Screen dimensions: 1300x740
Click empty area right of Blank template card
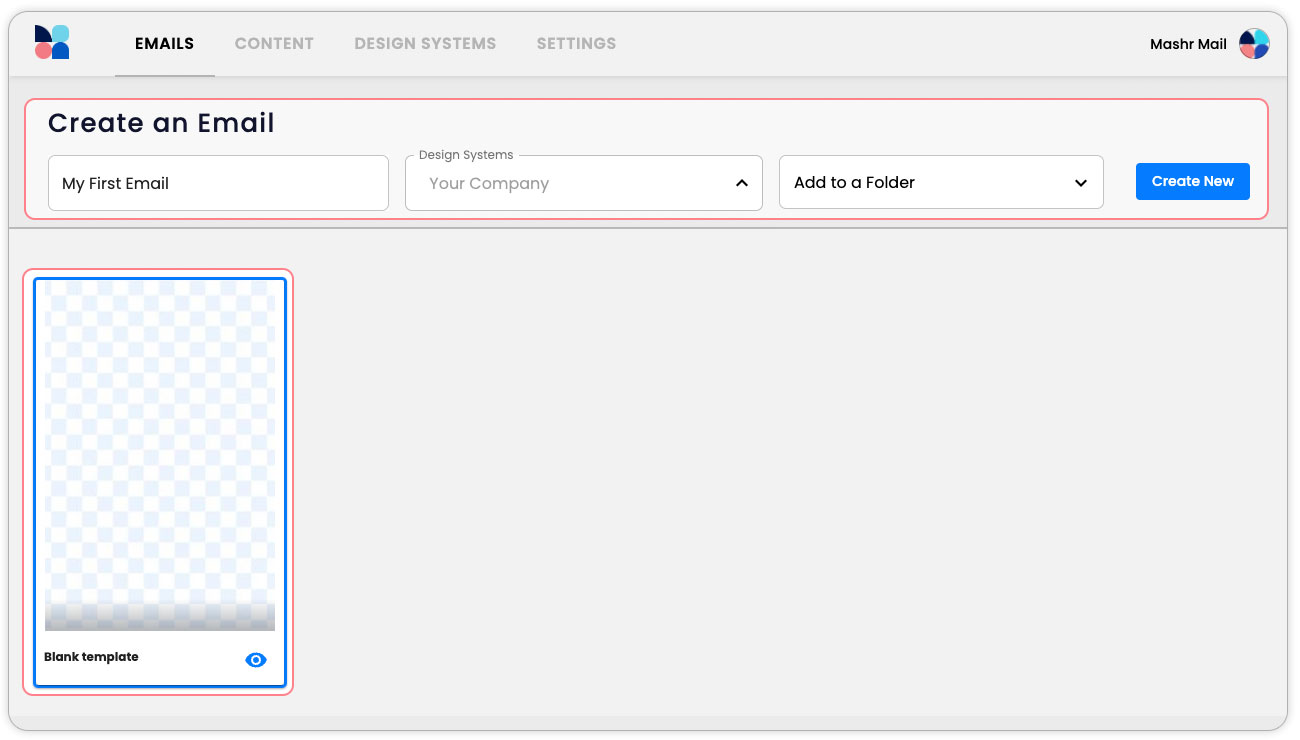(780, 480)
